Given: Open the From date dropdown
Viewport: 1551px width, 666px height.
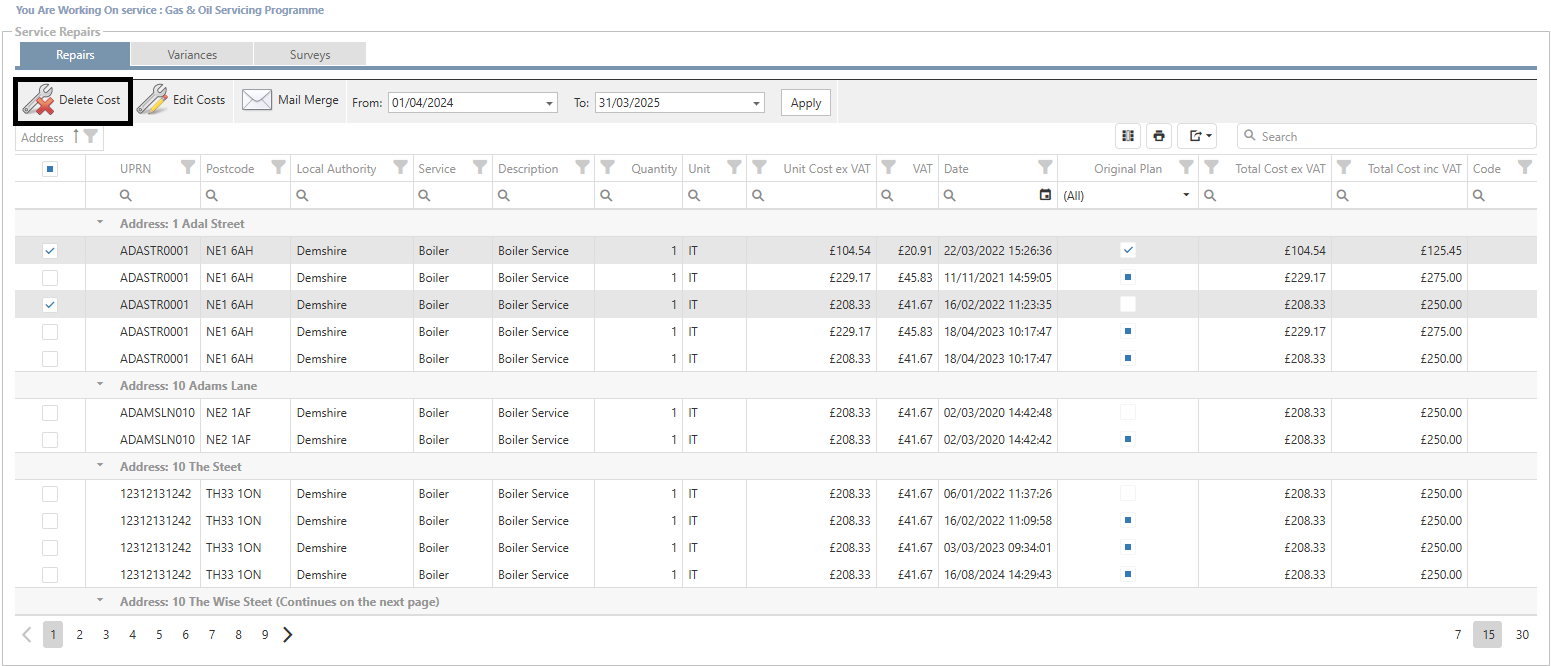Looking at the screenshot, I should (x=550, y=103).
